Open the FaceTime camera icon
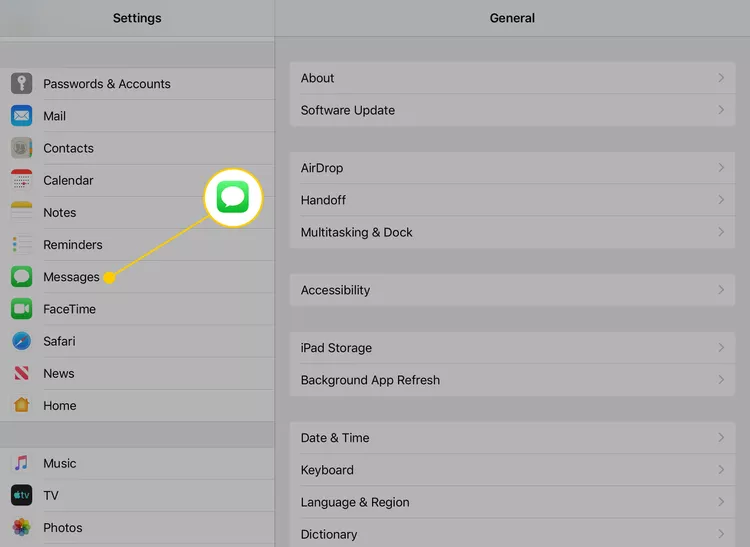 22,309
